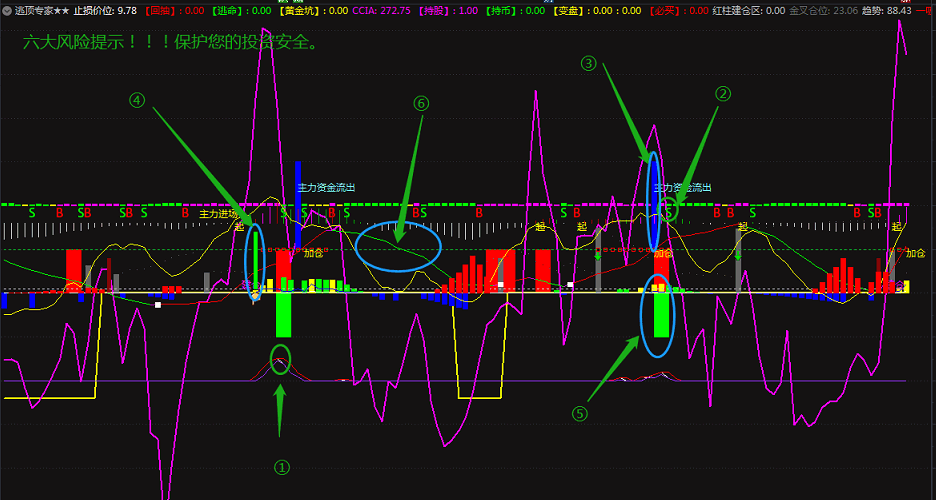Click the magenta CCIA: 272.75 readout
This screenshot has width=936, height=500.
click(x=381, y=11)
